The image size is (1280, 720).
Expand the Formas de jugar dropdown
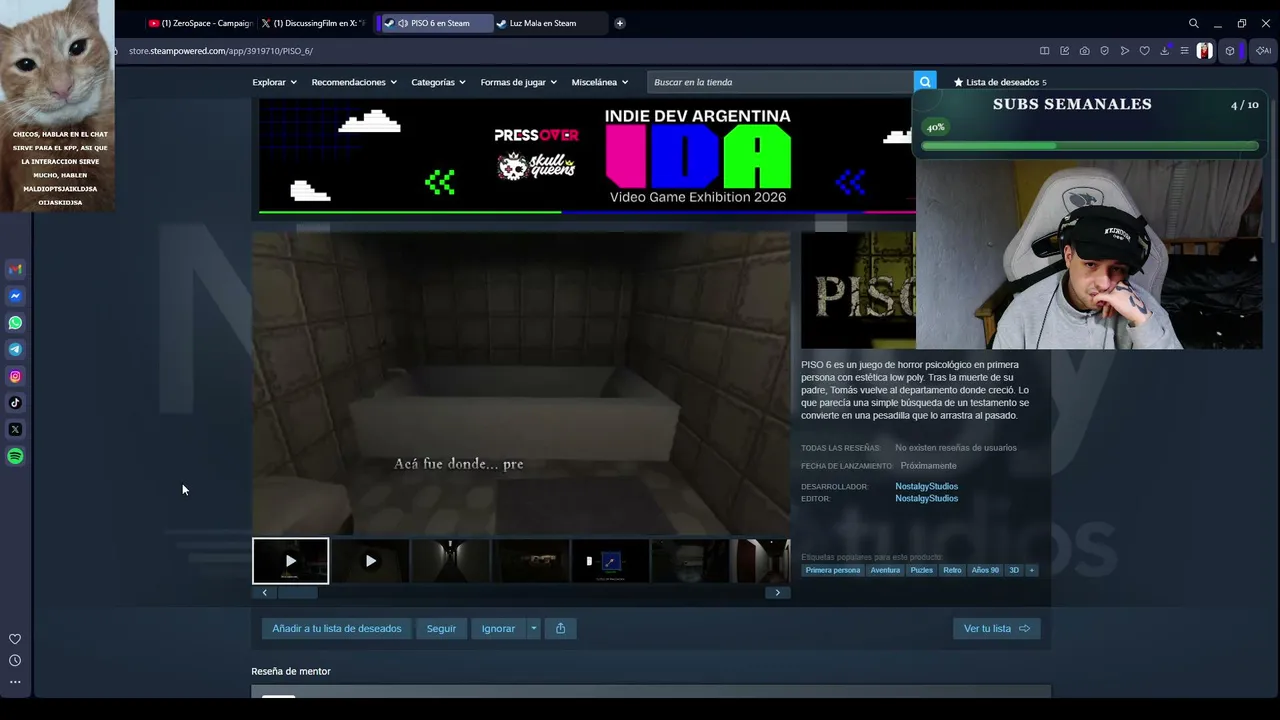518,82
